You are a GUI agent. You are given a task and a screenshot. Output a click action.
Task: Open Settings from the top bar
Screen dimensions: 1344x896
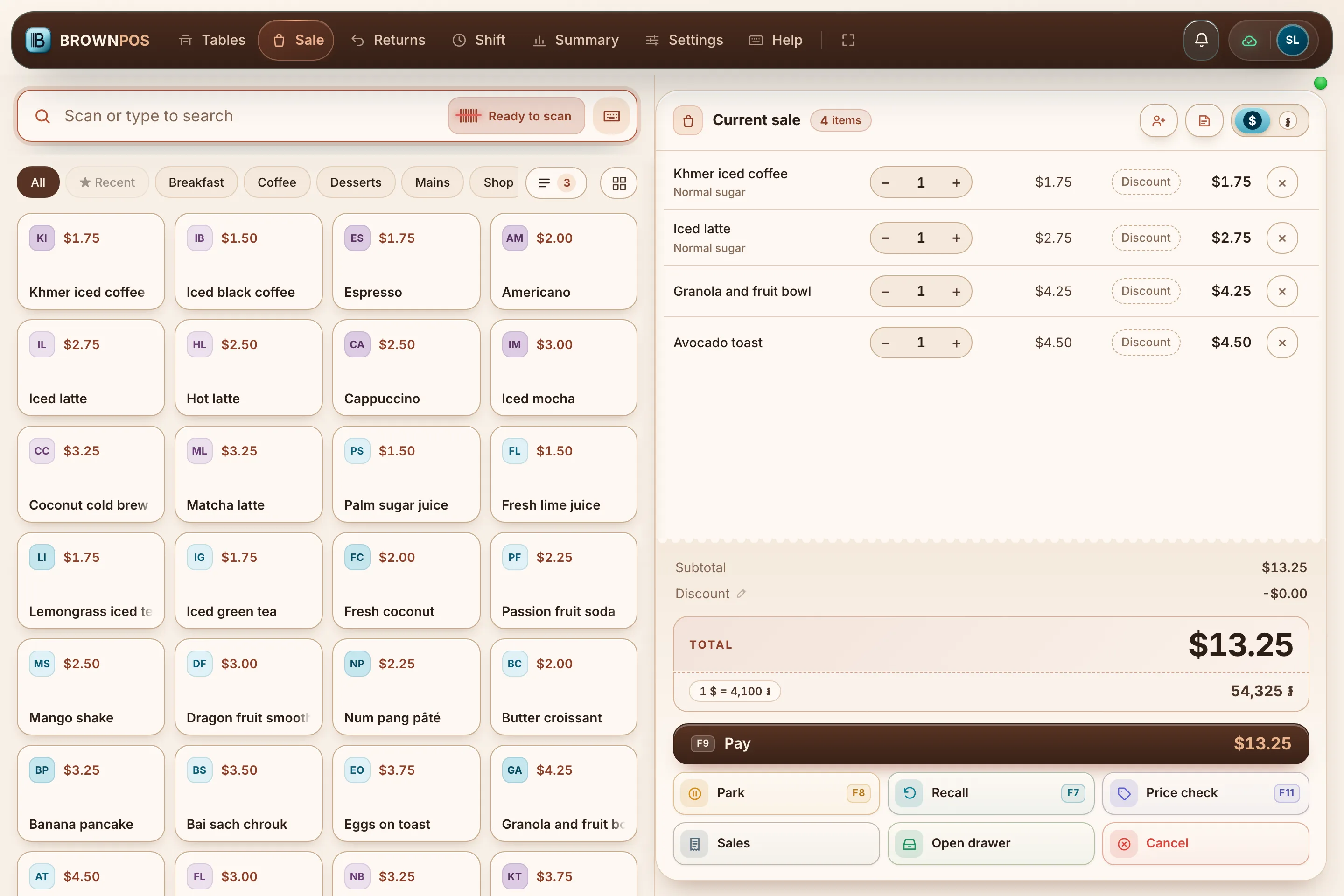pos(685,40)
